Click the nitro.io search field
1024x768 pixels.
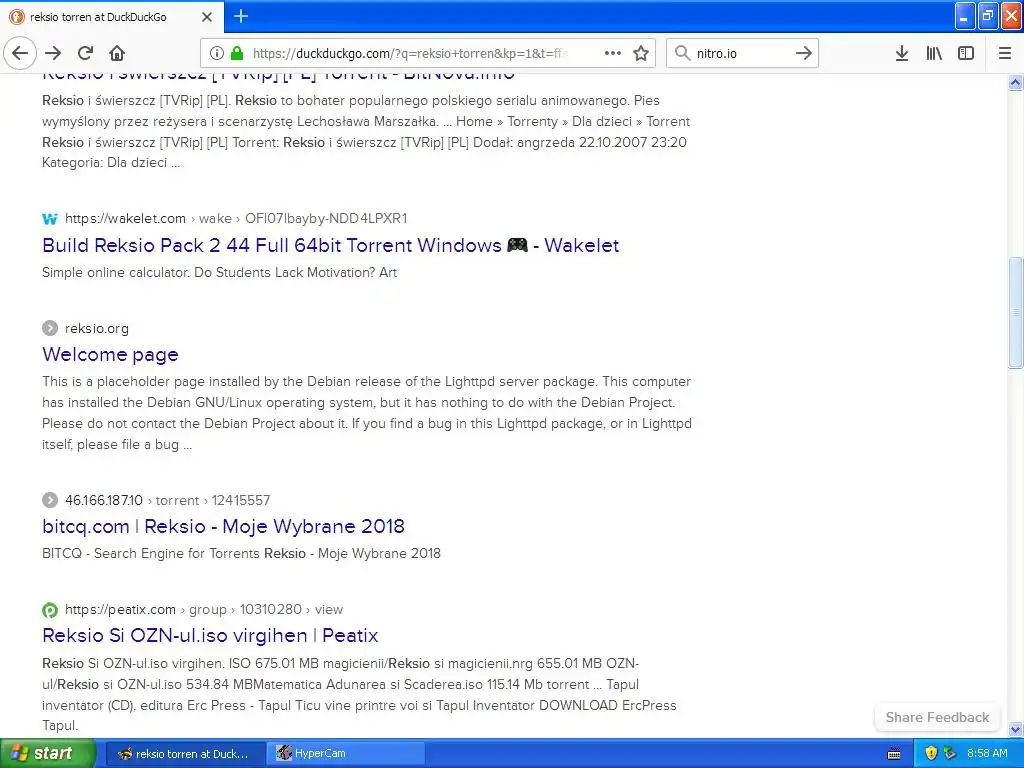(742, 53)
